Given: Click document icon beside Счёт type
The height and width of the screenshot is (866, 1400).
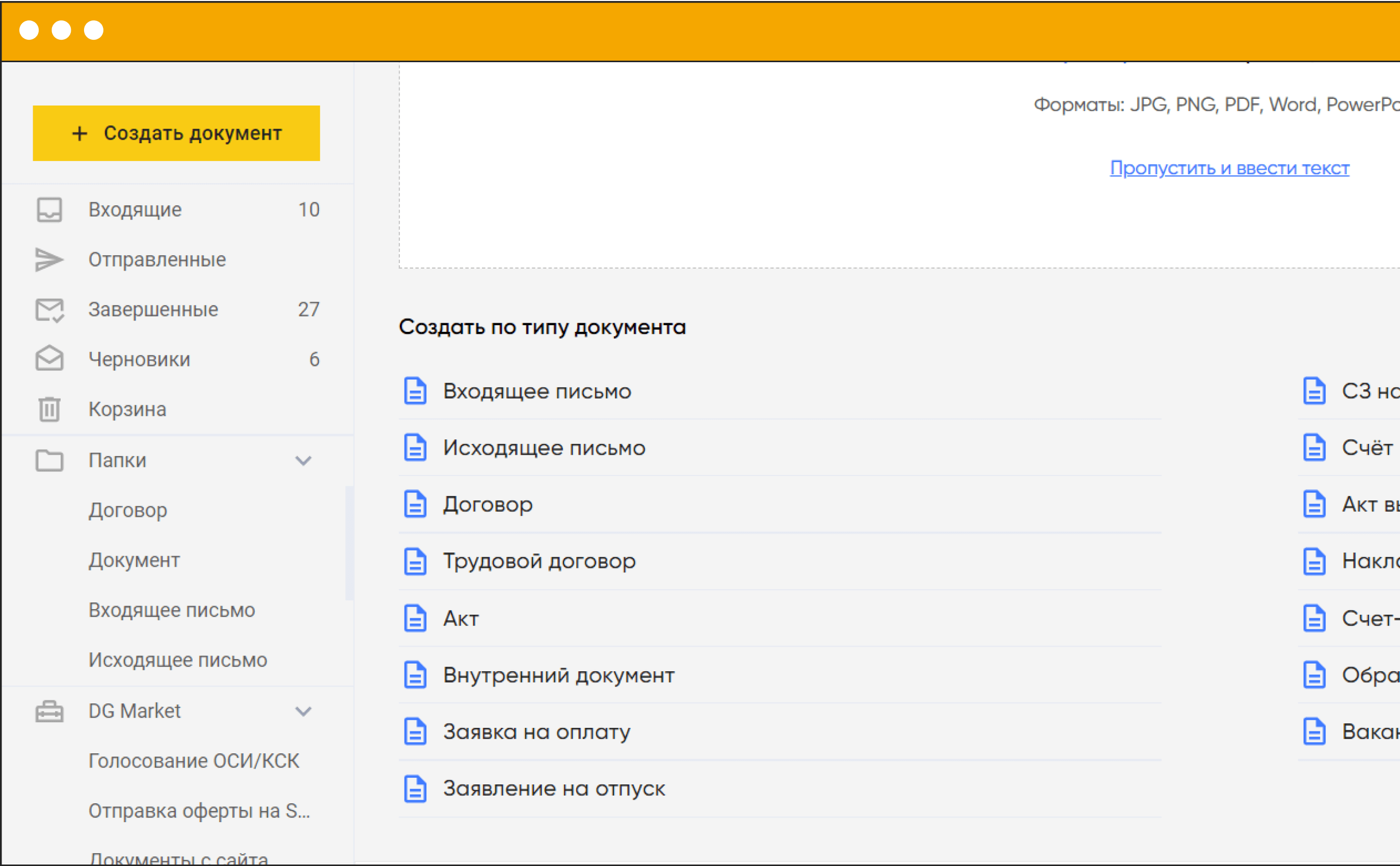Looking at the screenshot, I should coord(1314,448).
